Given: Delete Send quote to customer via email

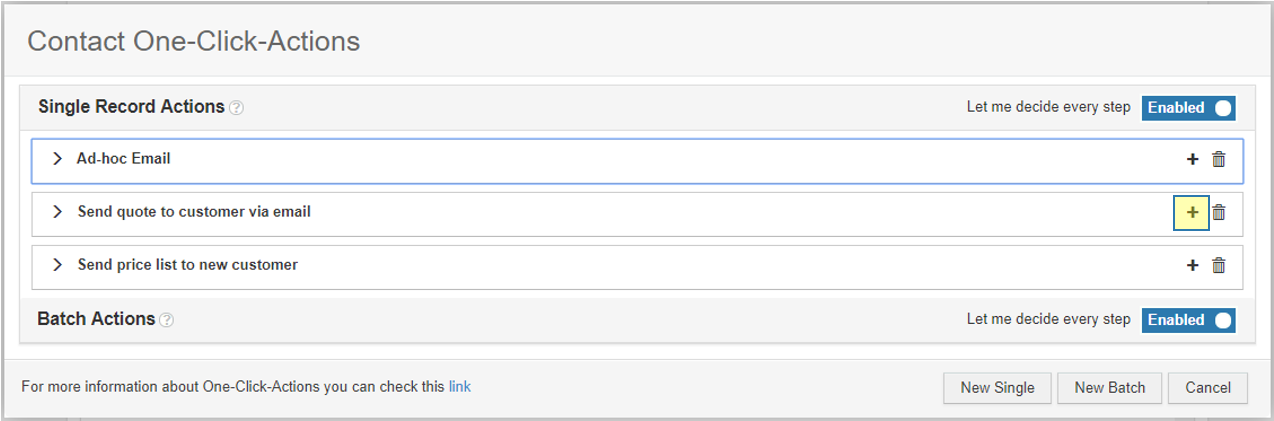Looking at the screenshot, I should [1218, 212].
